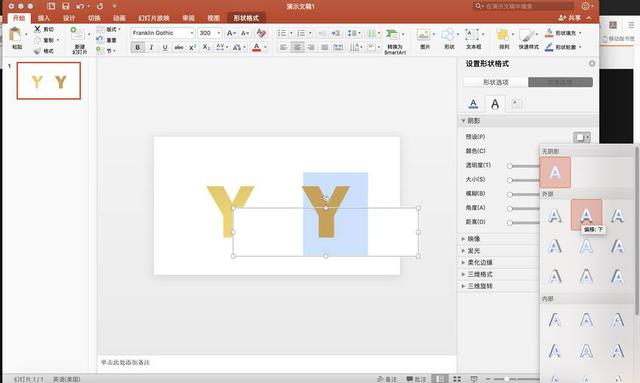The width and height of the screenshot is (640, 383).
Task: Click the Shapes icon in ribbon
Action: coord(448,35)
